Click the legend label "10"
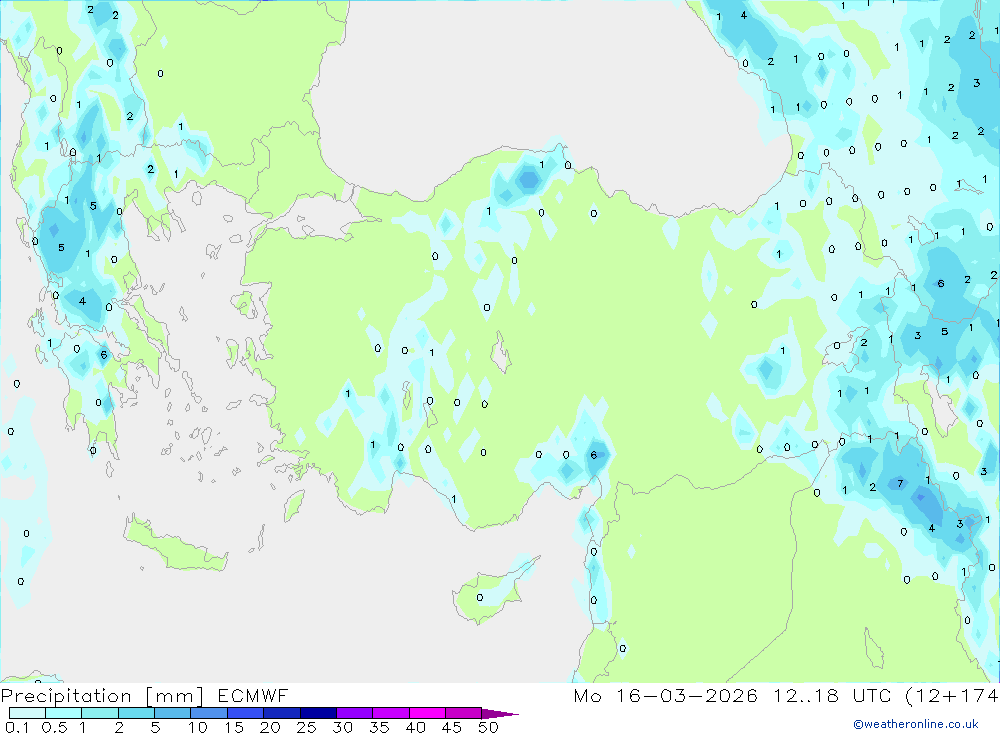The image size is (1000, 733). [x=198, y=727]
